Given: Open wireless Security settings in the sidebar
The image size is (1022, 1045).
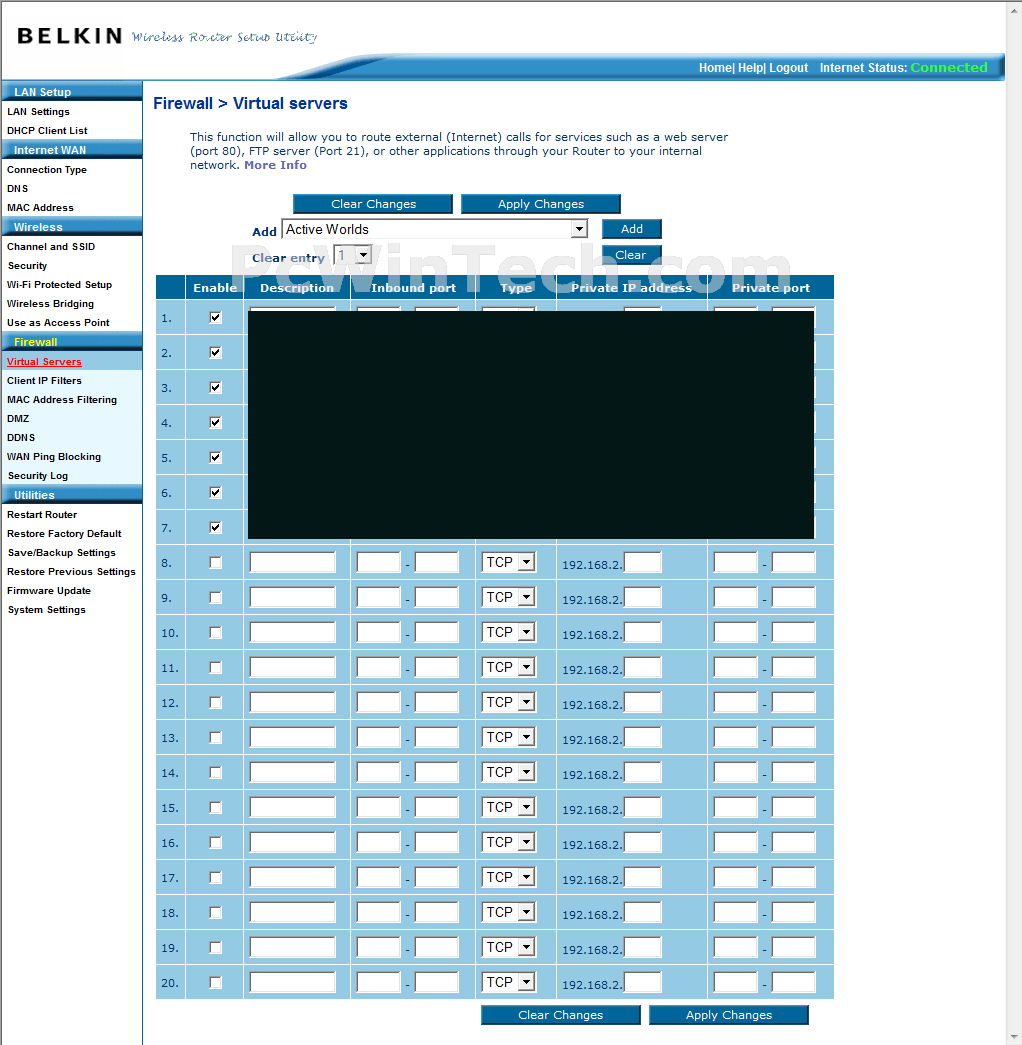Looking at the screenshot, I should 27,266.
